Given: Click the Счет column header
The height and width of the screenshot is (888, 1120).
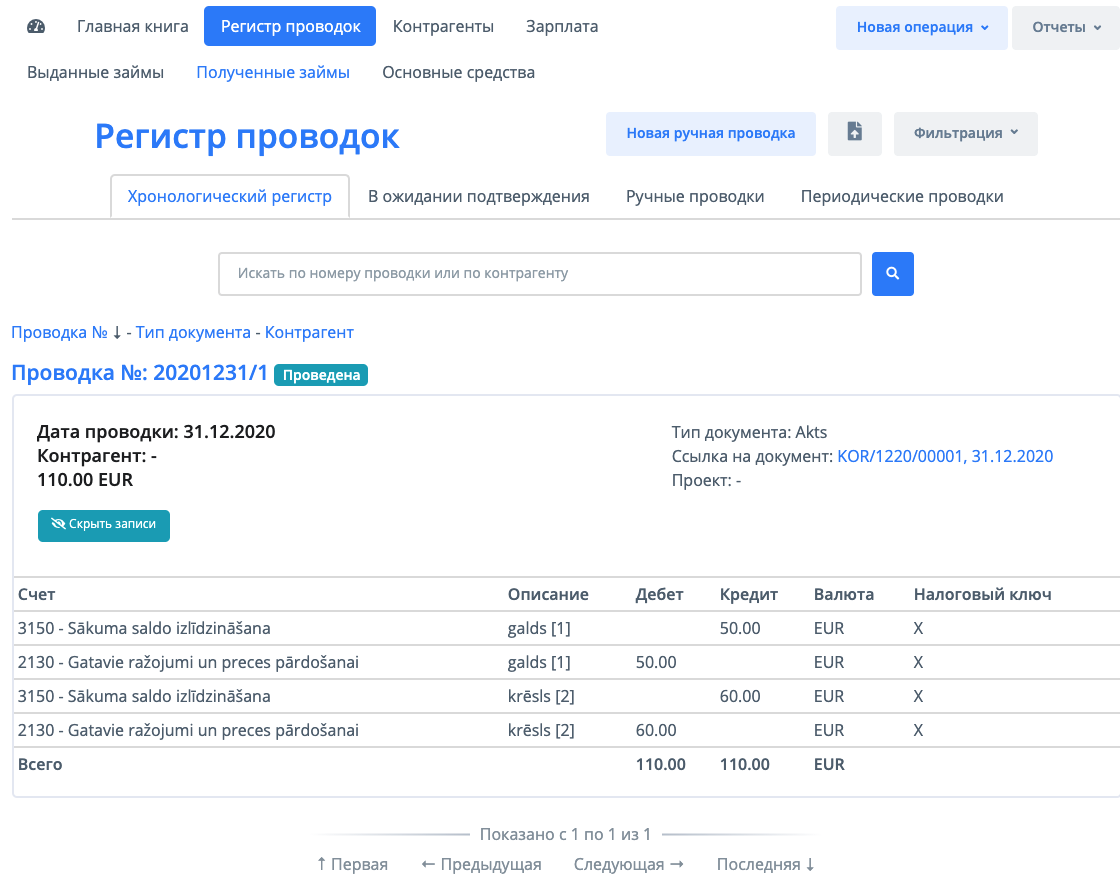Looking at the screenshot, I should point(36,594).
